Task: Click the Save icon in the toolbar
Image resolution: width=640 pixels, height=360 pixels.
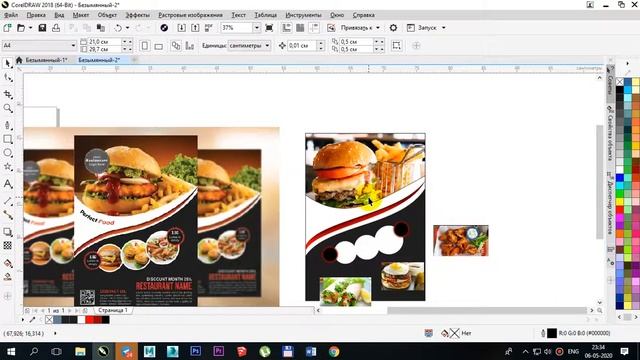Action: 42,28
